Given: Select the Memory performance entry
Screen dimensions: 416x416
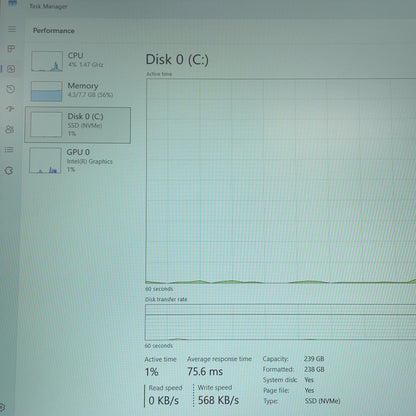Looking at the screenshot, I should 78,91.
